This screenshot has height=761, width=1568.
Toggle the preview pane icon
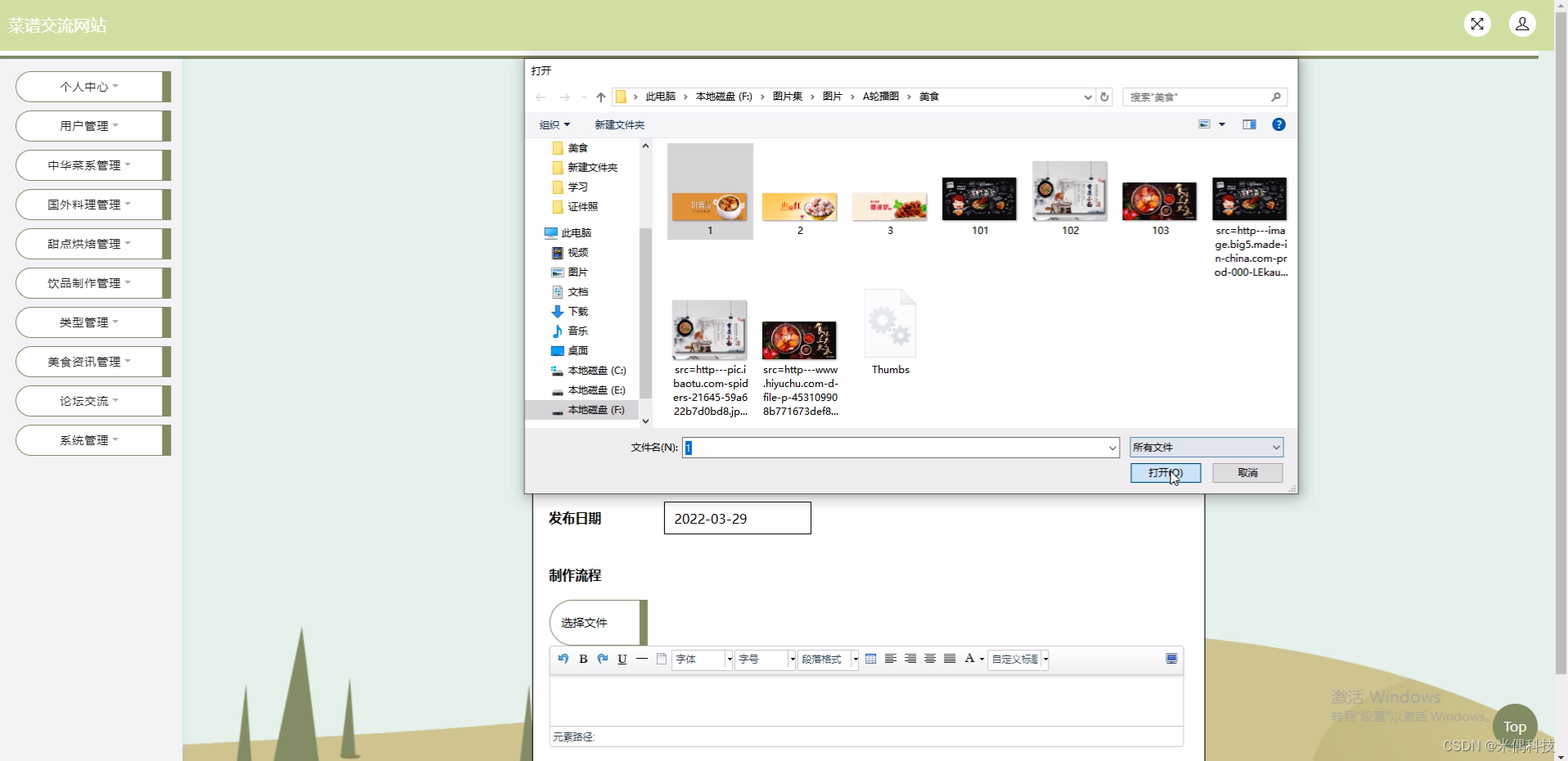pos(1249,124)
